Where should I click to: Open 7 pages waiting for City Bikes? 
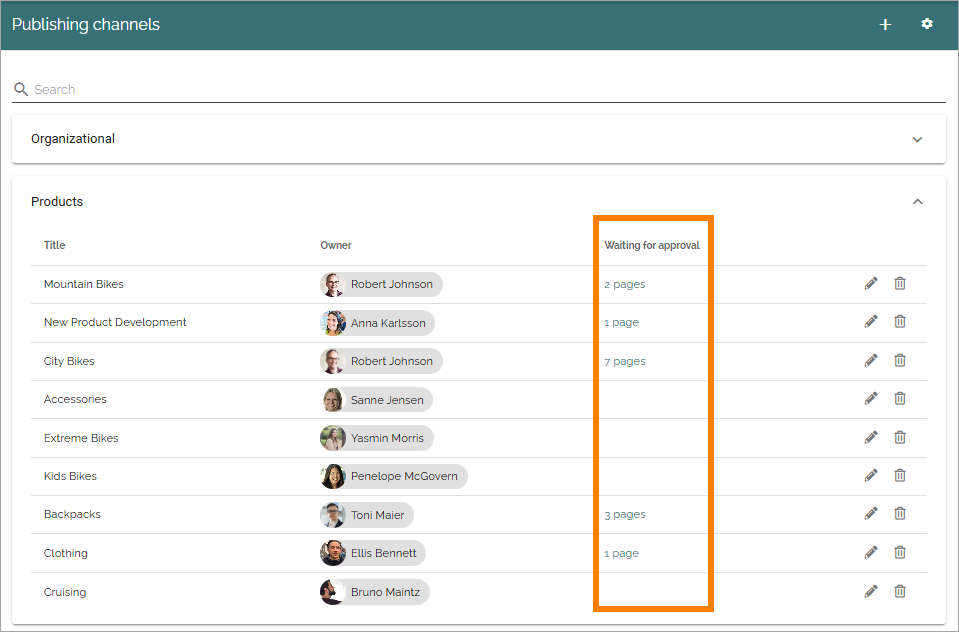click(x=624, y=361)
